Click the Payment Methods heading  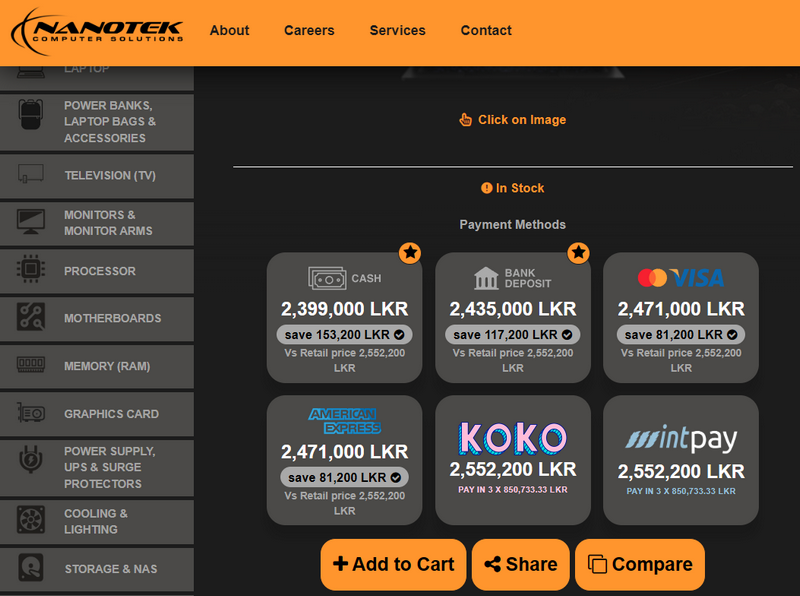tap(512, 225)
